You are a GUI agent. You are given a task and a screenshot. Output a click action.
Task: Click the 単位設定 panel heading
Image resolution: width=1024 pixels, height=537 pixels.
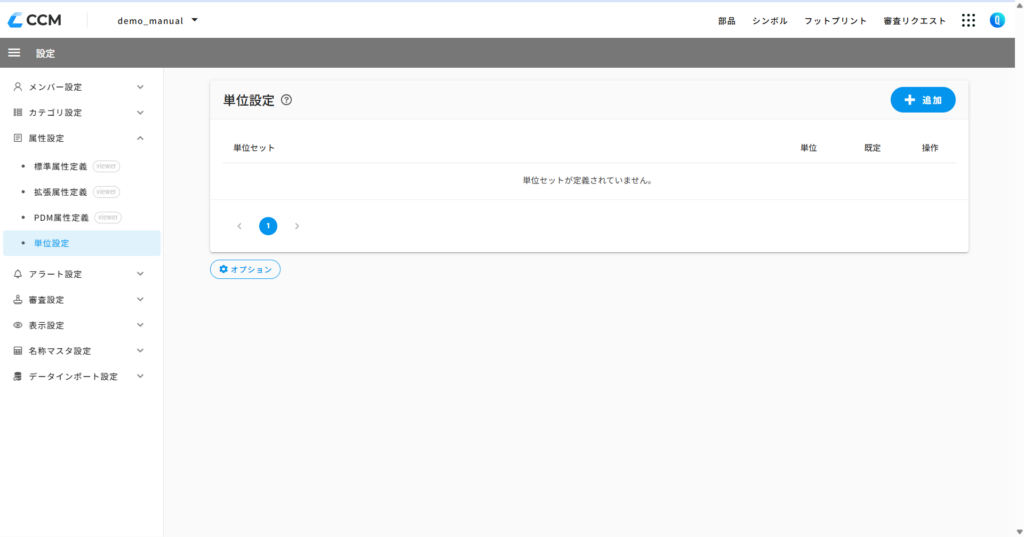coord(249,100)
